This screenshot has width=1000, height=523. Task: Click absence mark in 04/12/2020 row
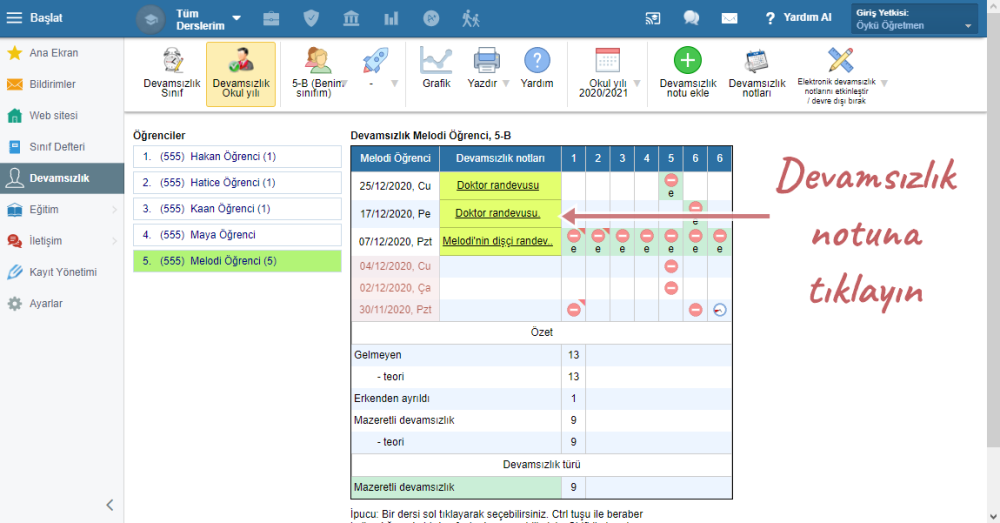click(670, 266)
